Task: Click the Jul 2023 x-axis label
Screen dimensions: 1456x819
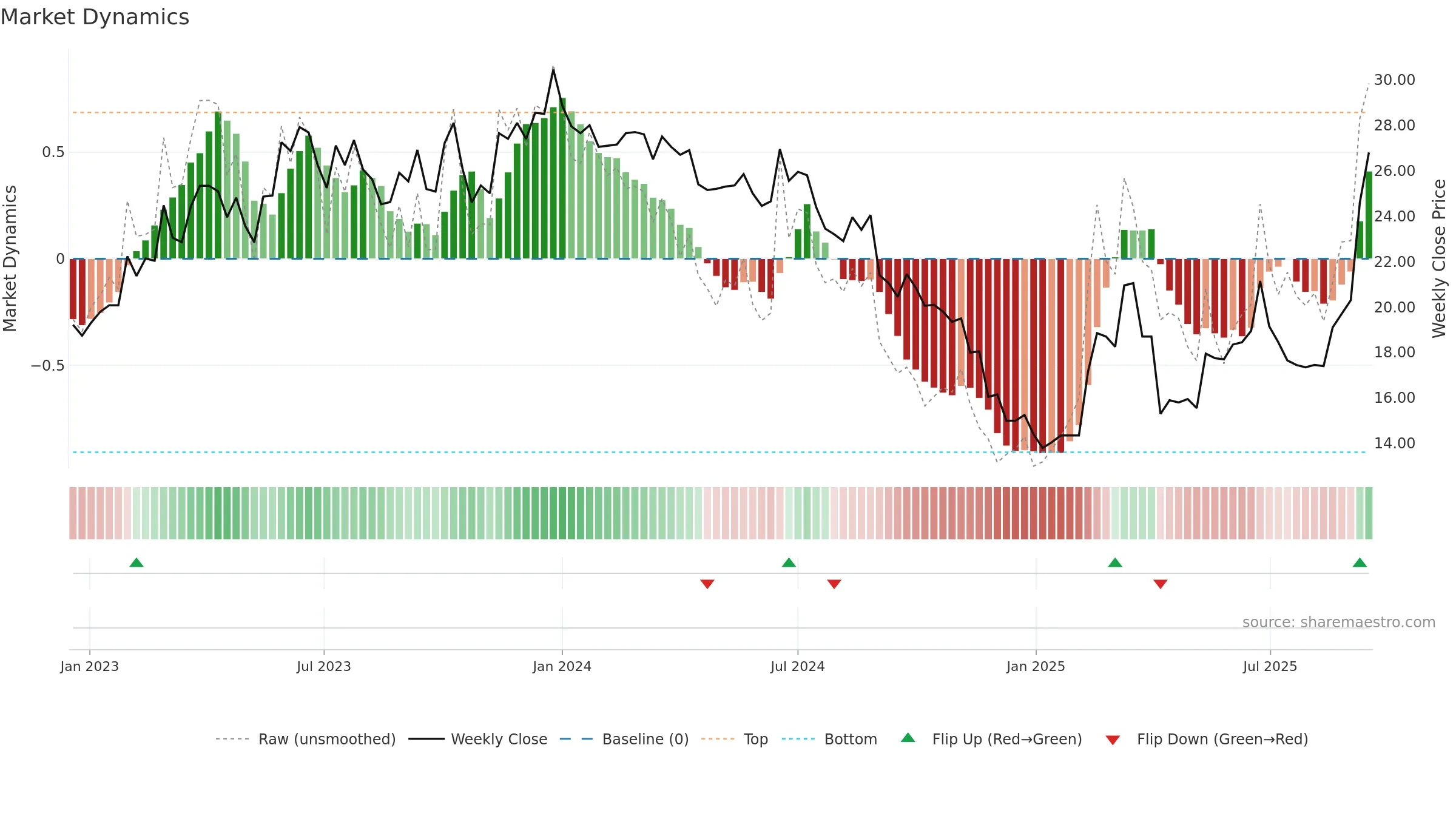Action: point(324,666)
